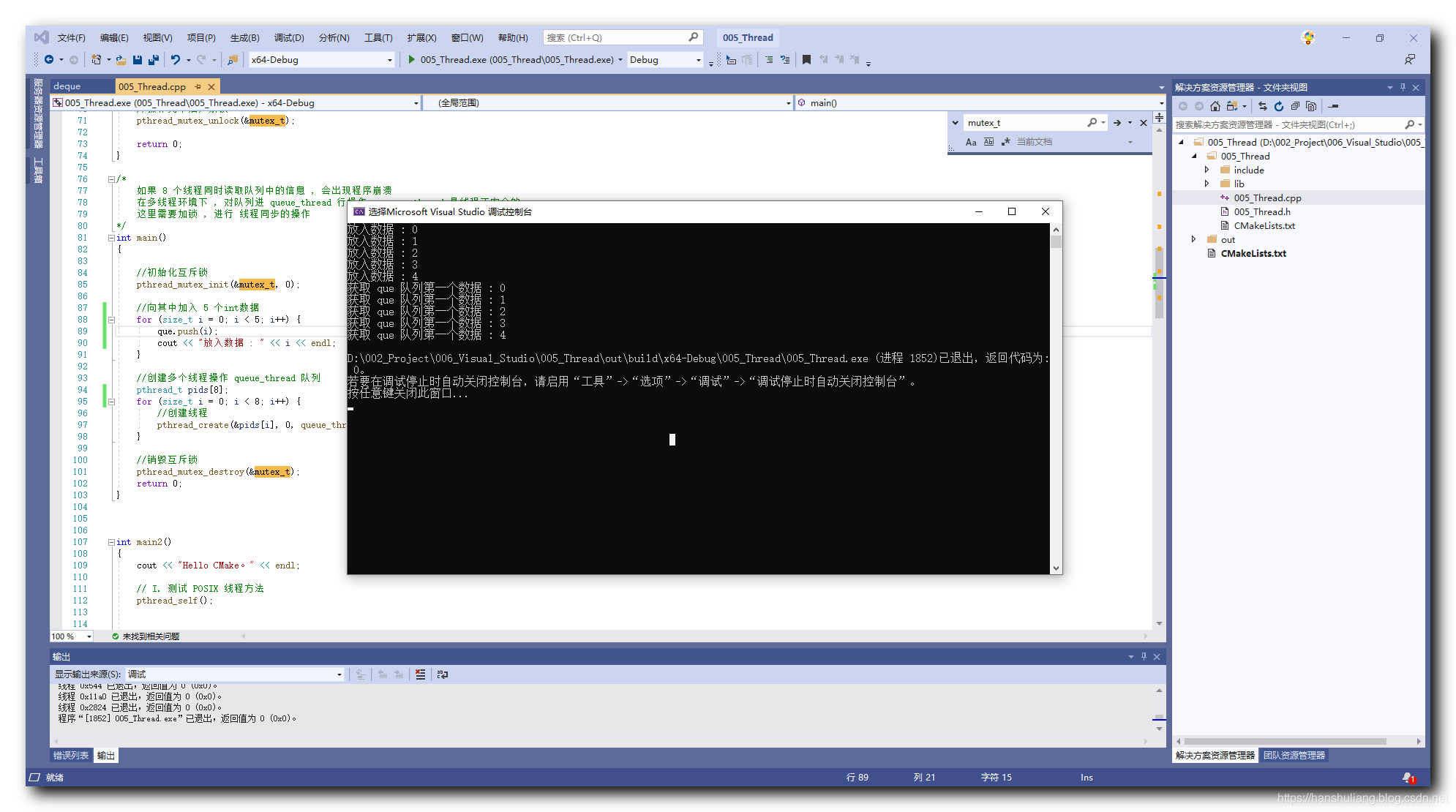
Task: Open the x64-Debug configuration dropdown
Action: 321,59
